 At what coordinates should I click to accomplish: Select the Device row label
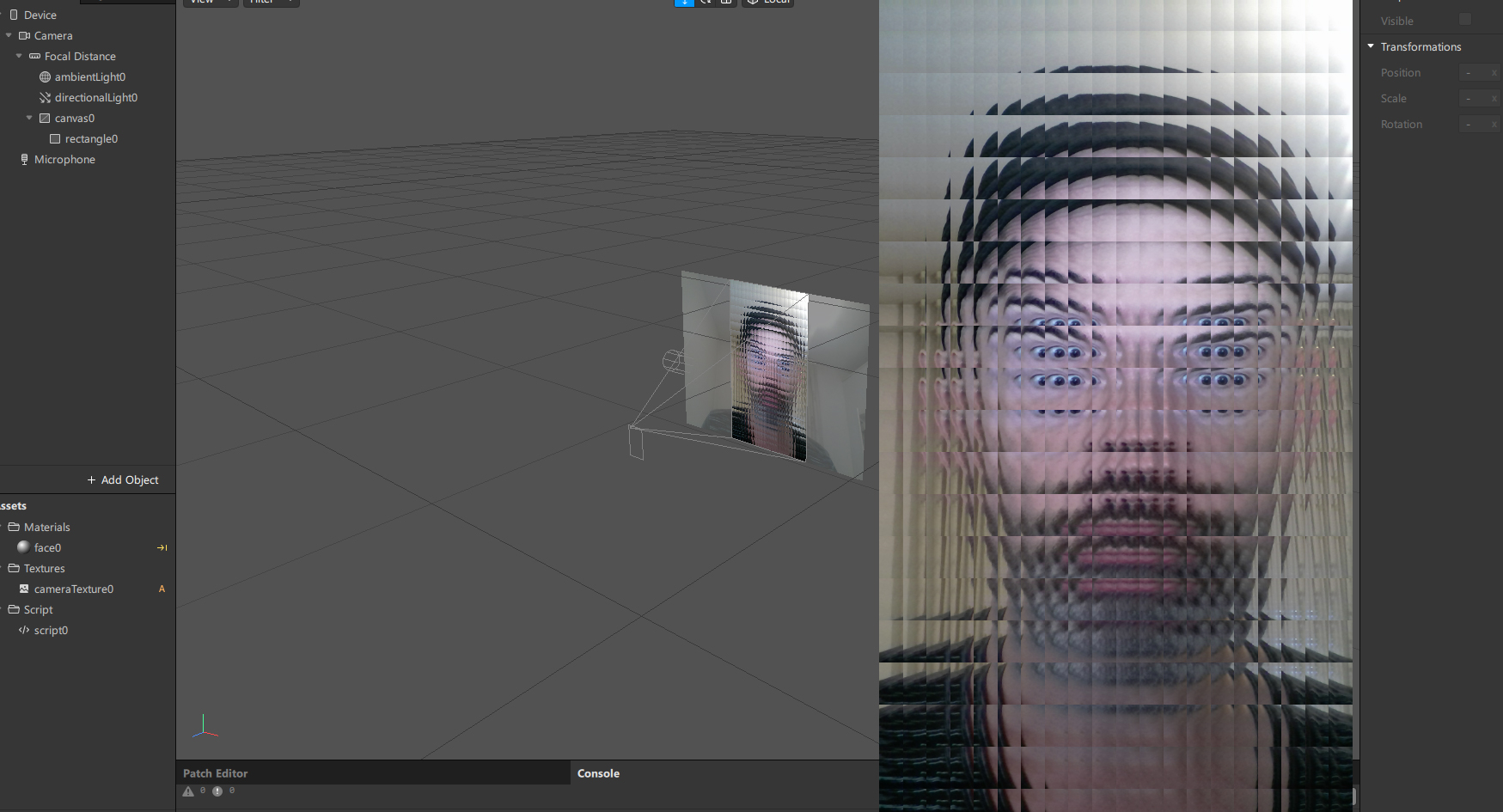(x=40, y=15)
